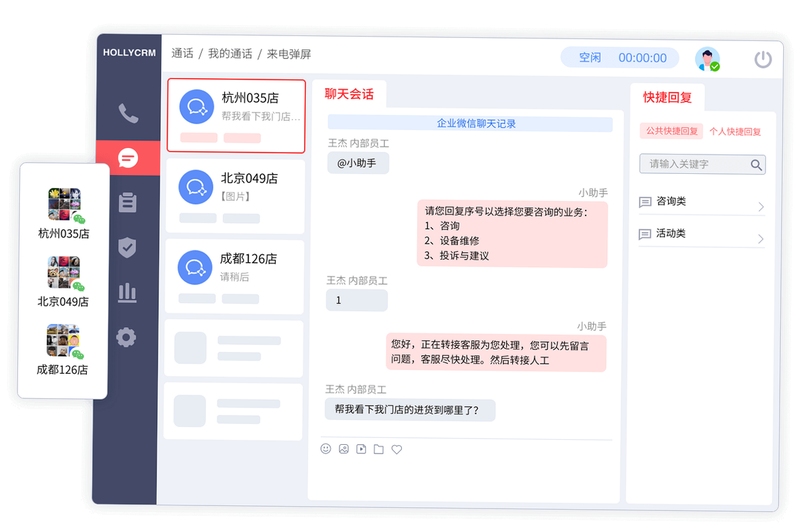Attach a video with the play icon
Screen dimensions: 800x532
(x=361, y=449)
